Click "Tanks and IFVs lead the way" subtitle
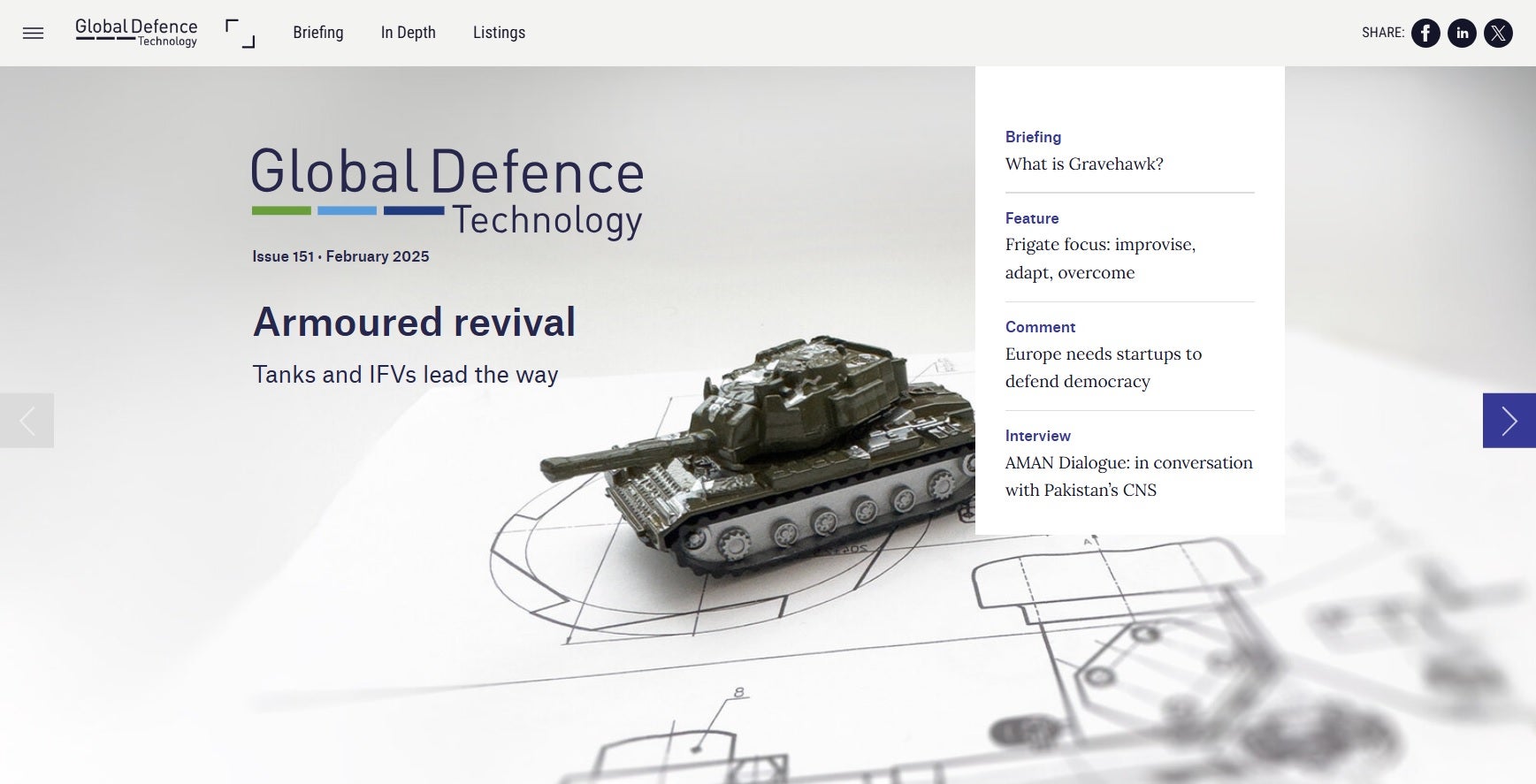This screenshot has height=784, width=1536. pyautogui.click(x=405, y=375)
